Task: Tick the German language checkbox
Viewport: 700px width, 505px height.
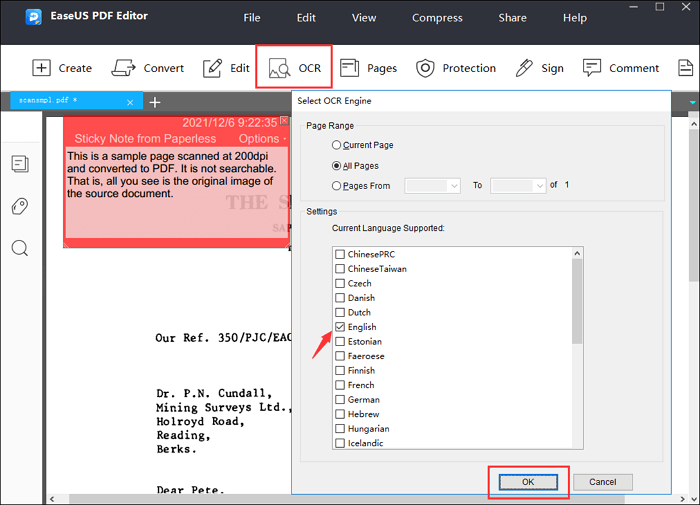Action: pos(340,400)
